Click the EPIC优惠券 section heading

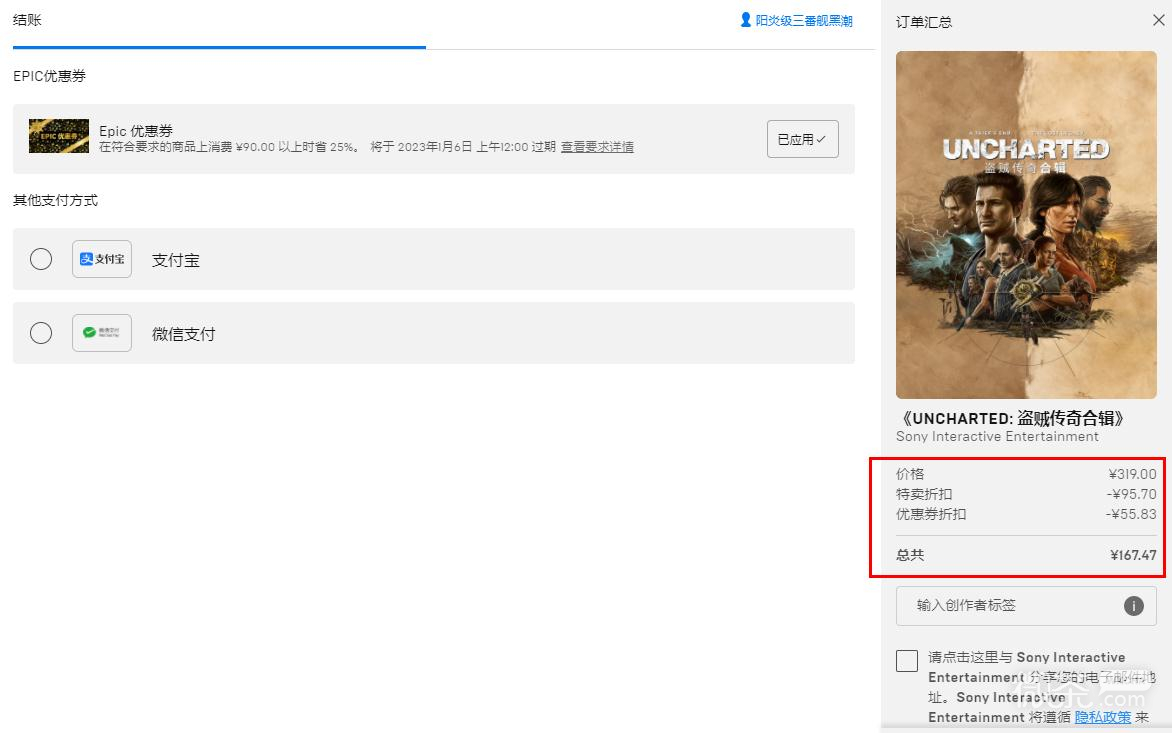(x=49, y=75)
